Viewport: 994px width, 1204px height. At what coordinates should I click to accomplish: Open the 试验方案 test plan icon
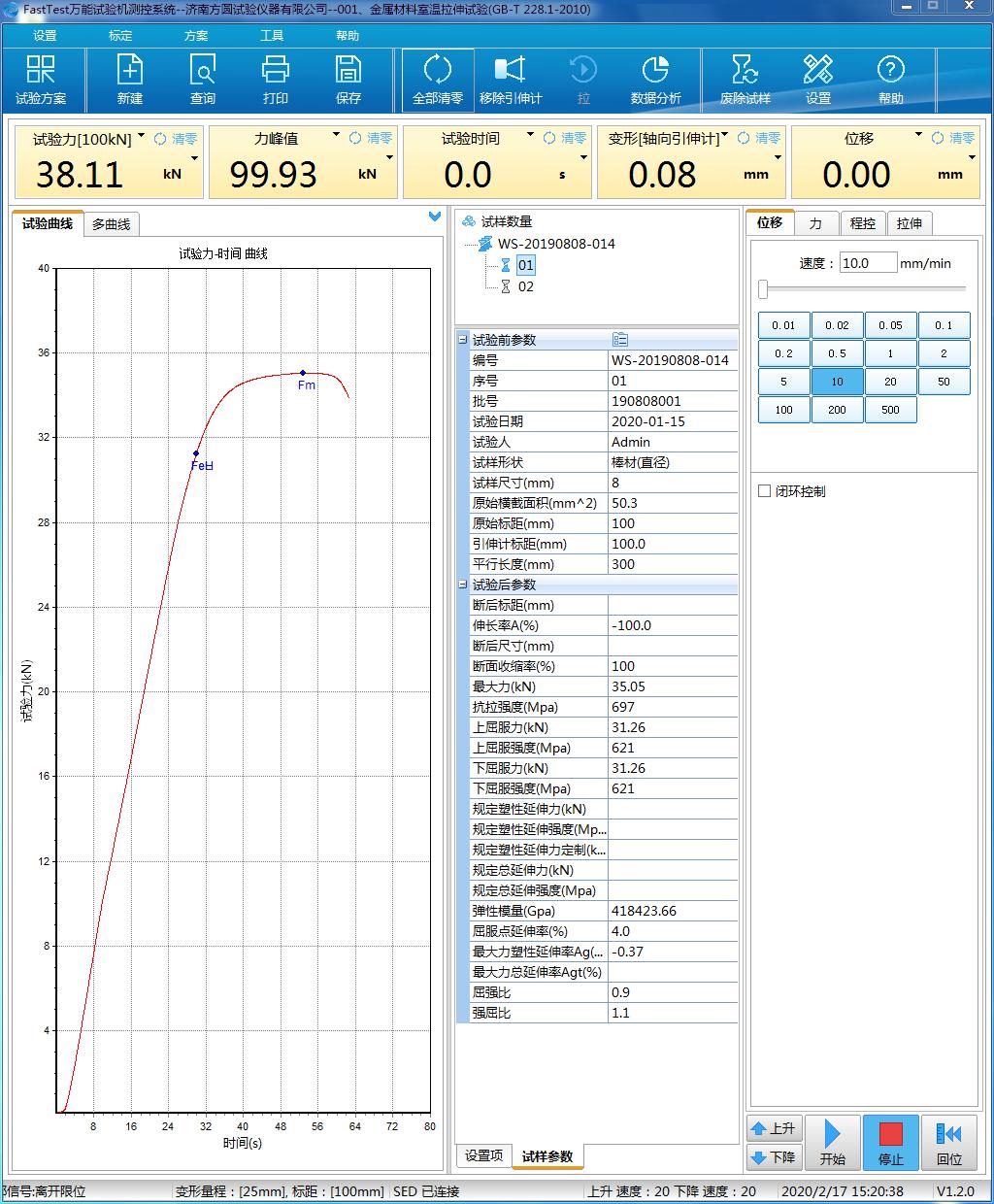41,80
